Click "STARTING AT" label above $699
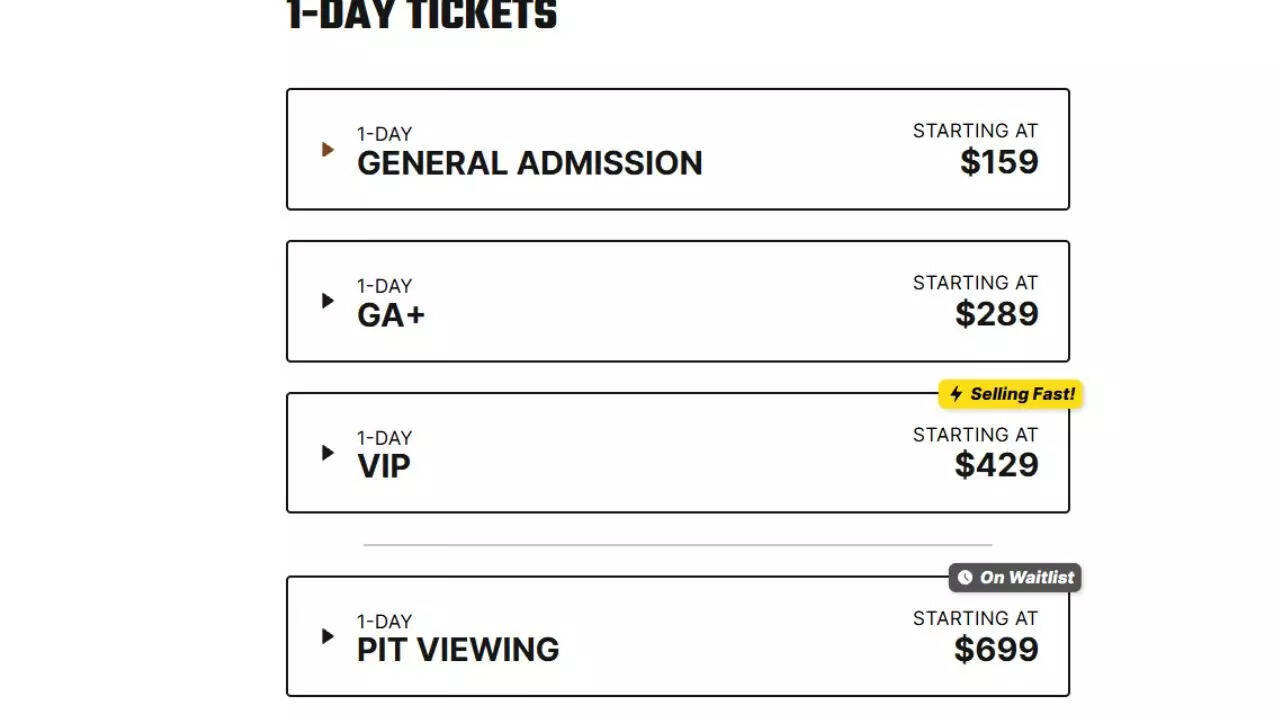The width and height of the screenshot is (1280, 720). pyautogui.click(x=975, y=618)
